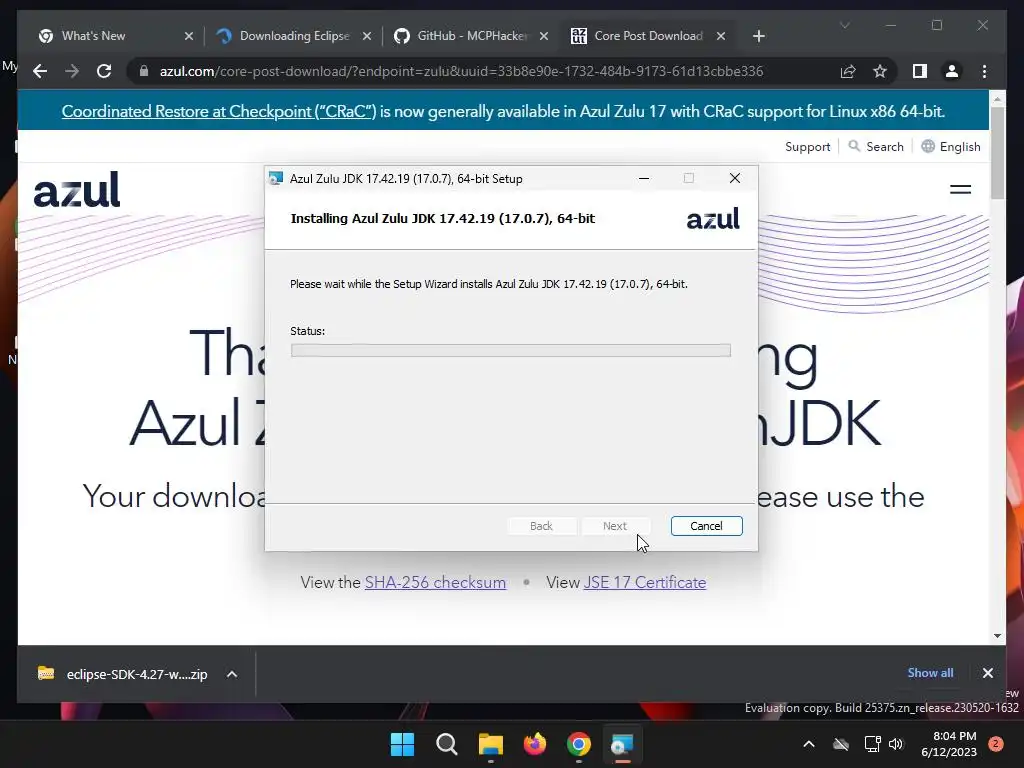Open the Support link
Viewport: 1024px width, 768px height.
(807, 147)
